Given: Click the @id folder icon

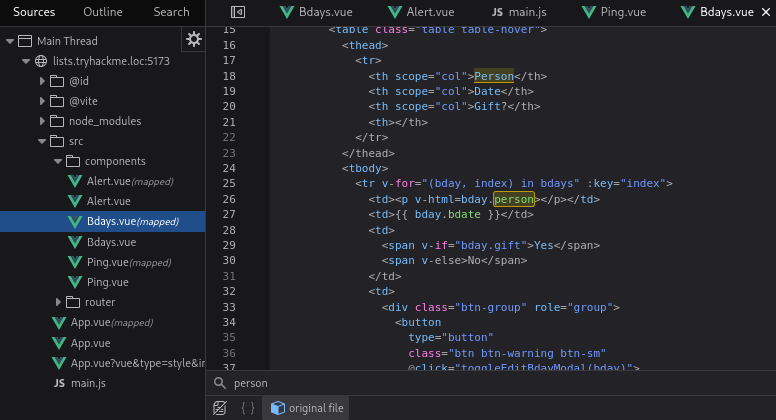Looking at the screenshot, I should click(x=57, y=81).
